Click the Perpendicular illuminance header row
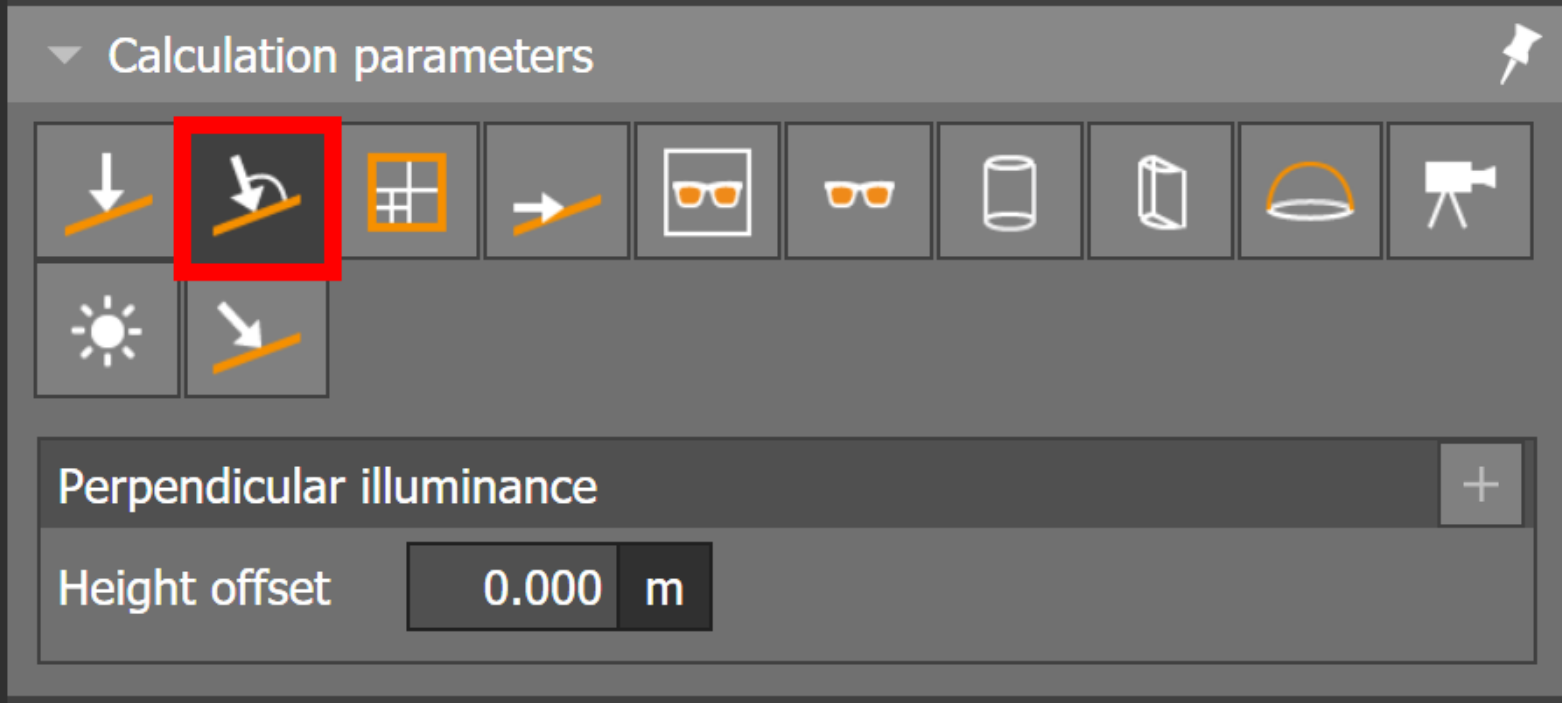Image resolution: width=1562 pixels, height=703 pixels. [700, 486]
